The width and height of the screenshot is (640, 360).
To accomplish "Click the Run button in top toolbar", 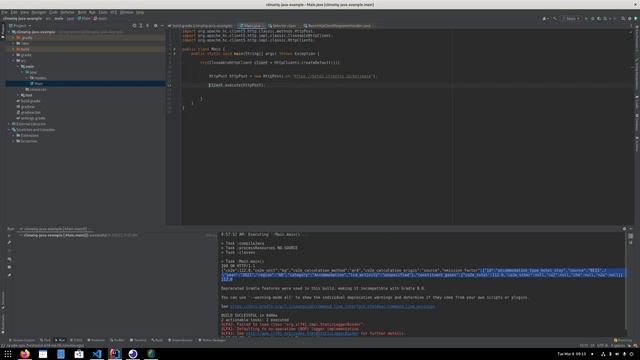I will (587, 19).
